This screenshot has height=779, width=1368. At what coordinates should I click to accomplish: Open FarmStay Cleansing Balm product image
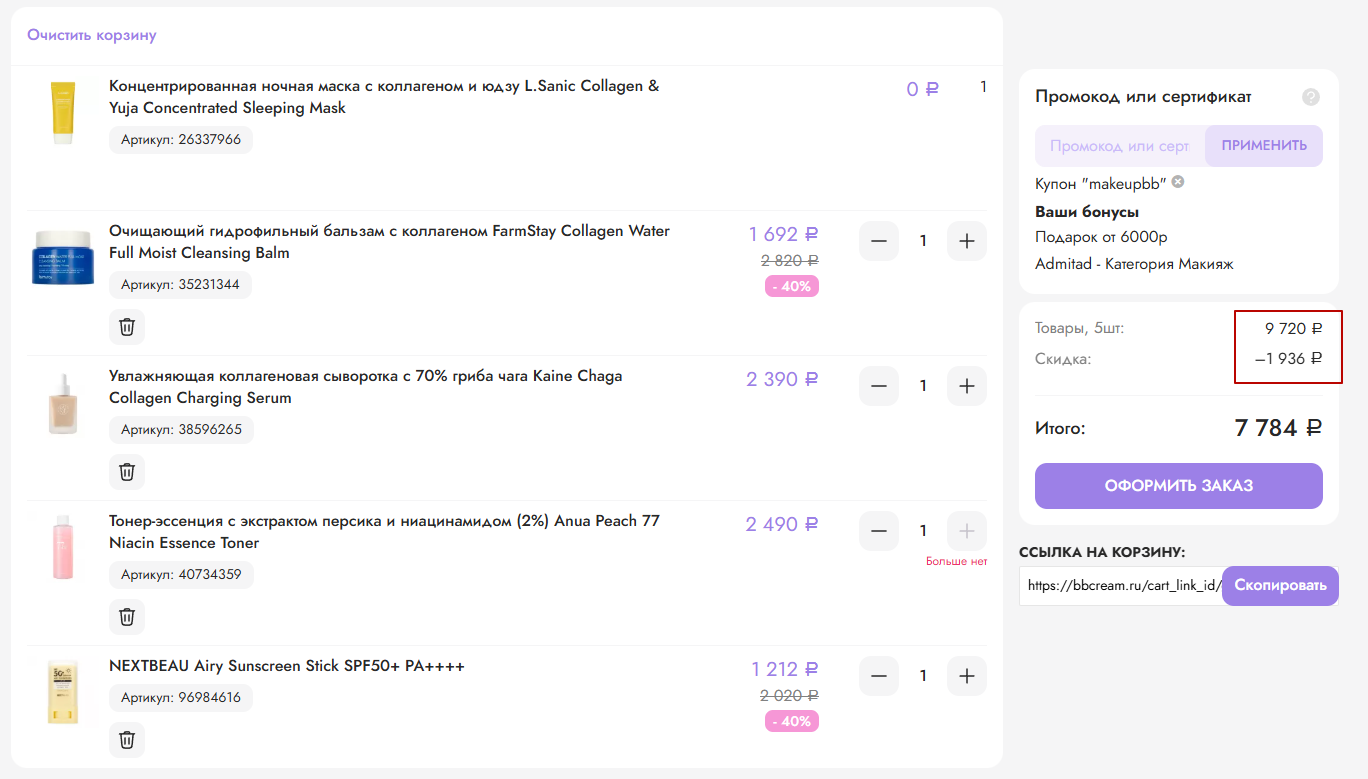coord(63,258)
